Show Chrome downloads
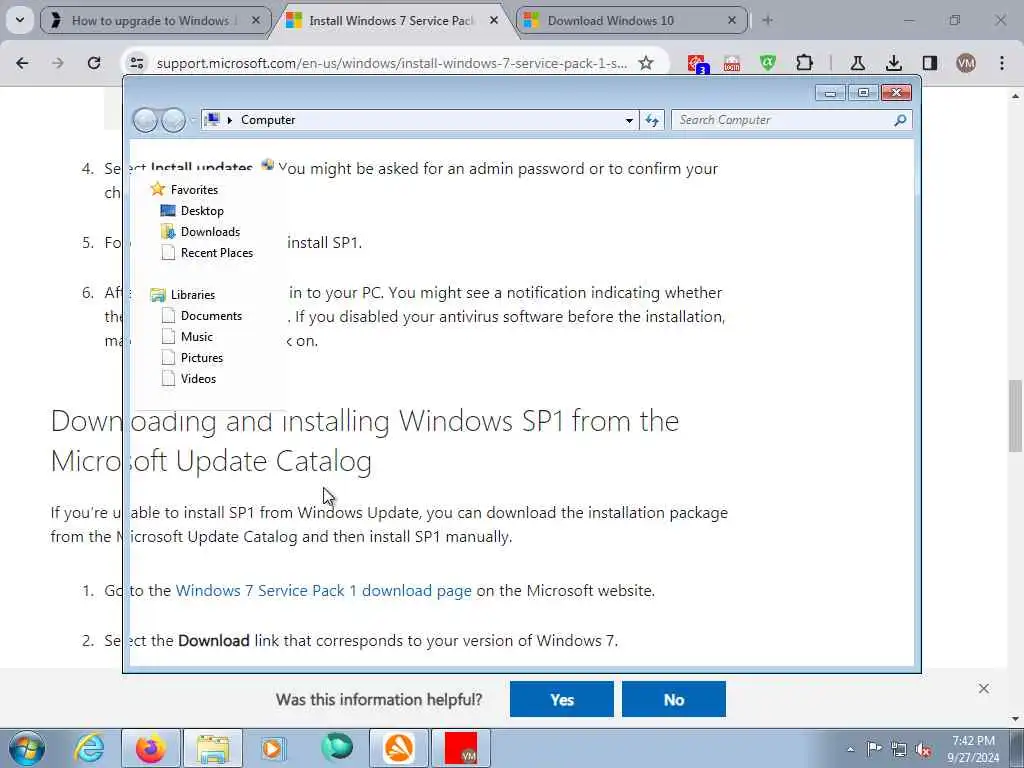Screen dimensions: 1024x768 pyautogui.click(x=893, y=63)
